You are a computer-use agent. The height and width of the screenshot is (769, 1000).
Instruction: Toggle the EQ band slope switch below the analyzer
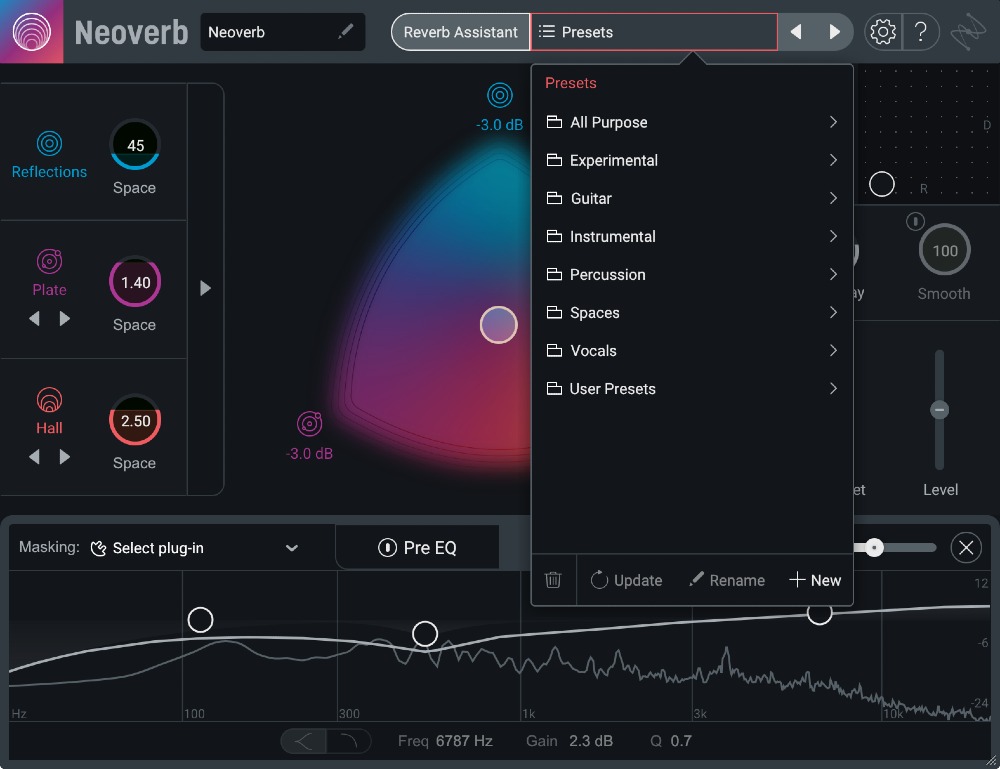tap(325, 741)
